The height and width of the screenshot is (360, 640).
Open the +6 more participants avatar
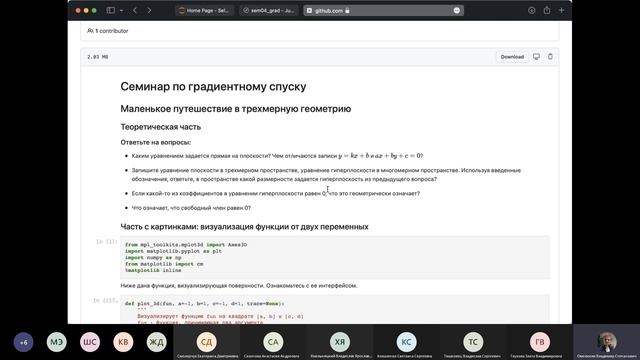point(23,342)
